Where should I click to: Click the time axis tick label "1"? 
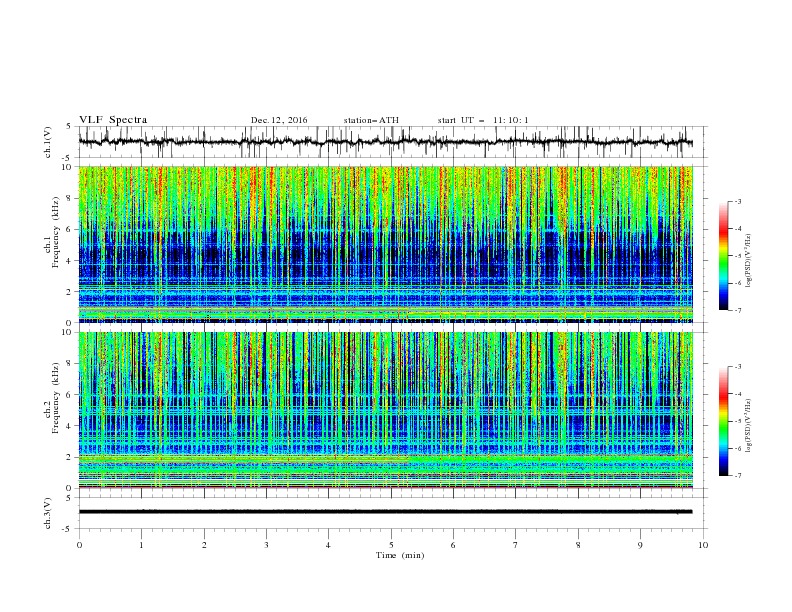tap(141, 545)
